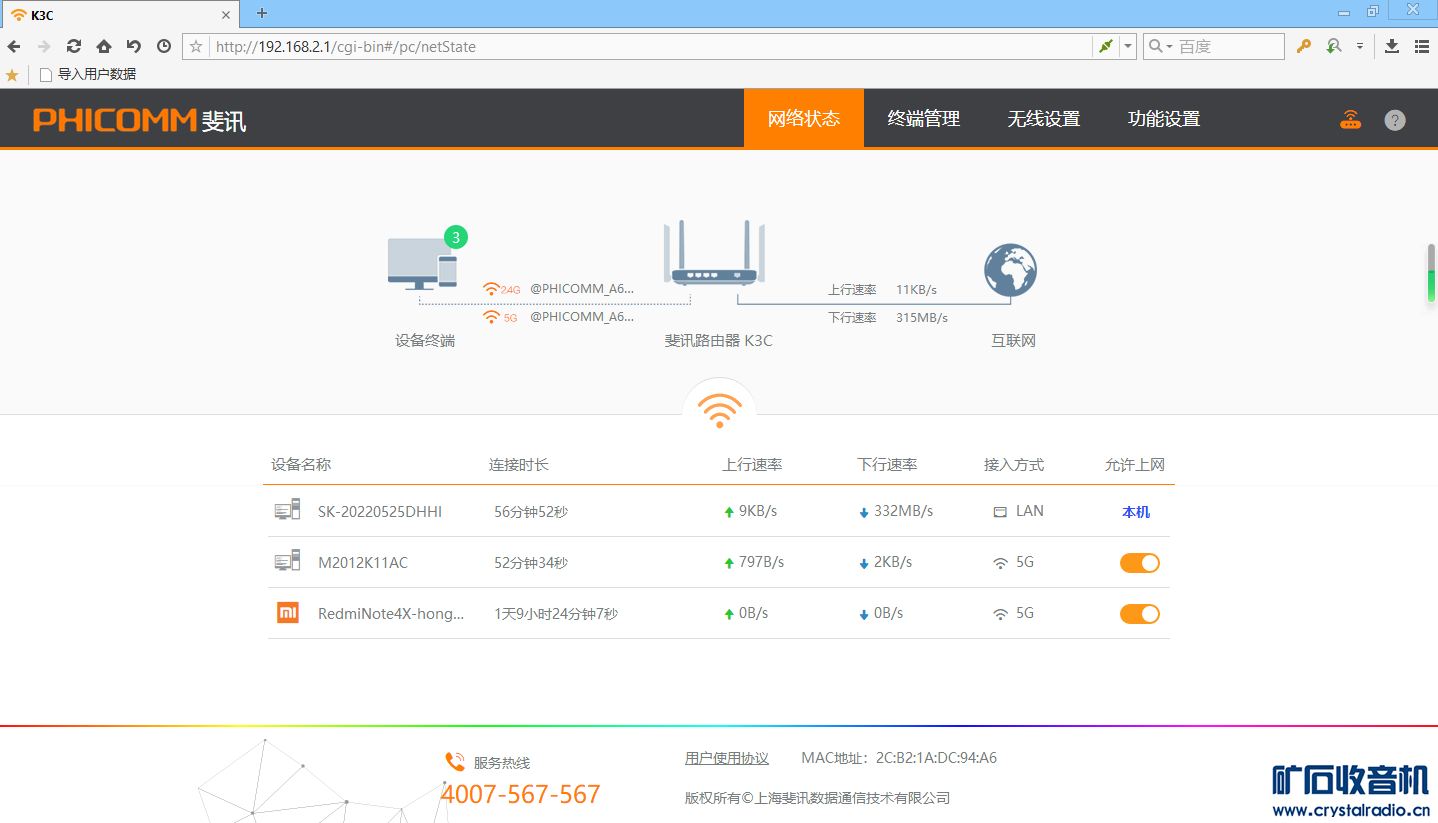Open the search engine selector dropdown
This screenshot has width=1438, height=823.
tap(1160, 46)
